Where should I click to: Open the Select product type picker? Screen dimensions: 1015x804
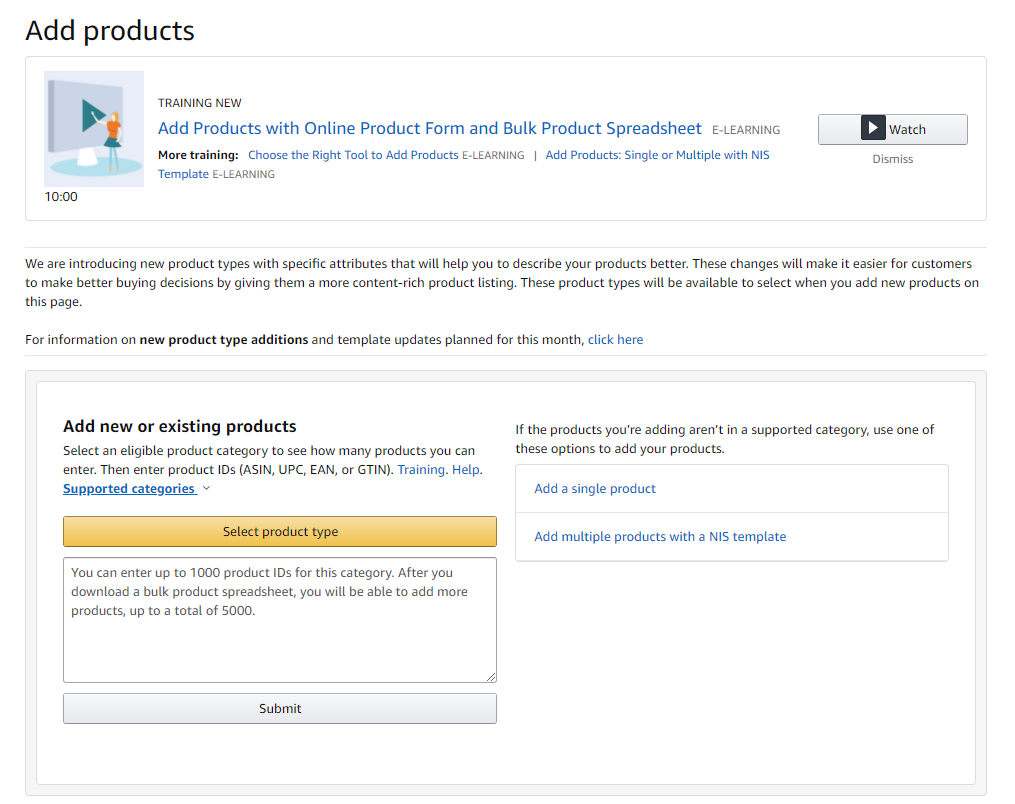pos(280,531)
